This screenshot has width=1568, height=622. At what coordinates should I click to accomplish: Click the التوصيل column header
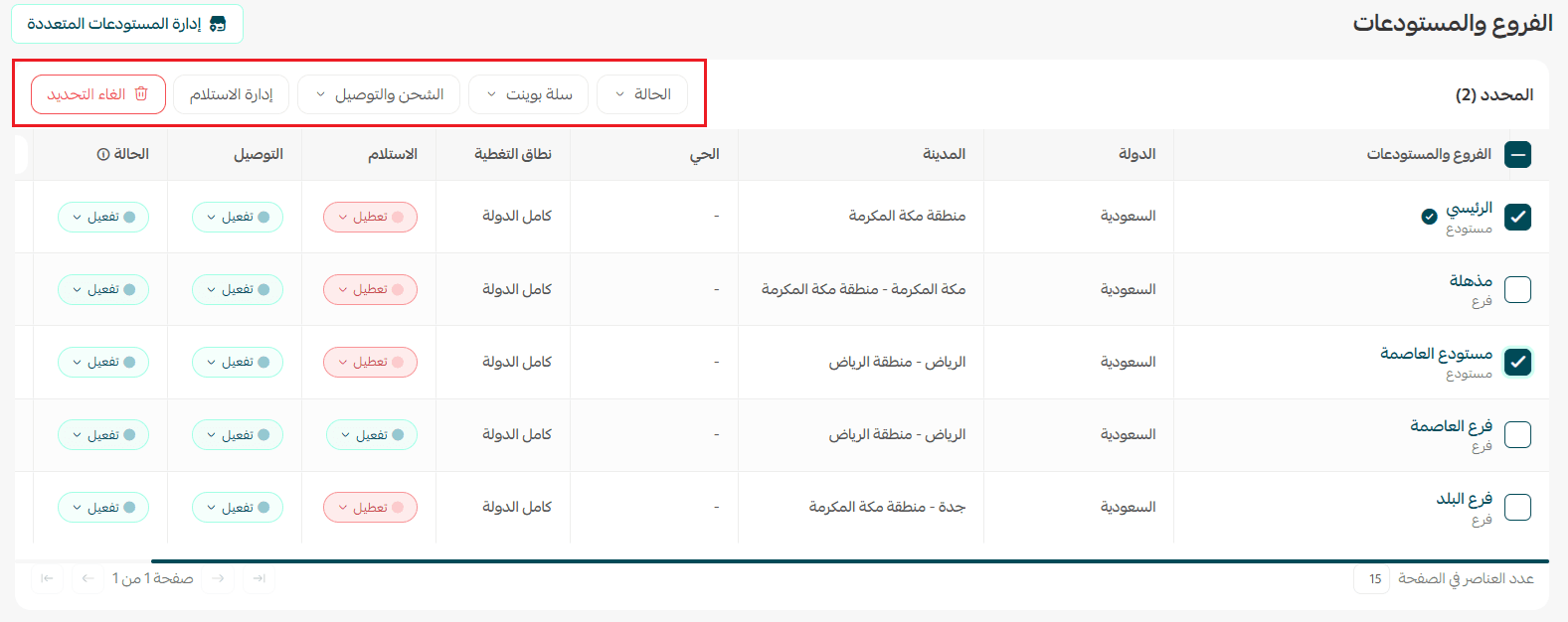(259, 154)
